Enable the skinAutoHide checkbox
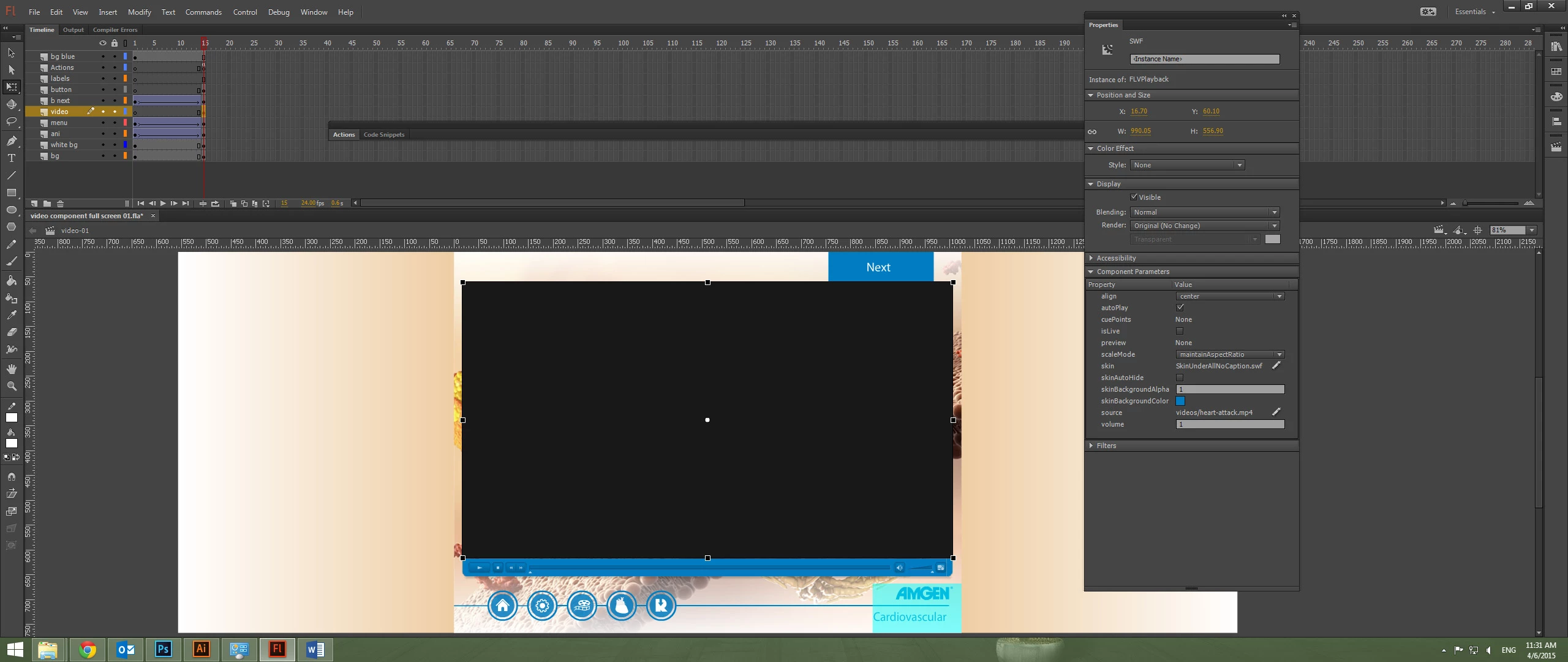This screenshot has width=1568, height=662. coord(1180,378)
